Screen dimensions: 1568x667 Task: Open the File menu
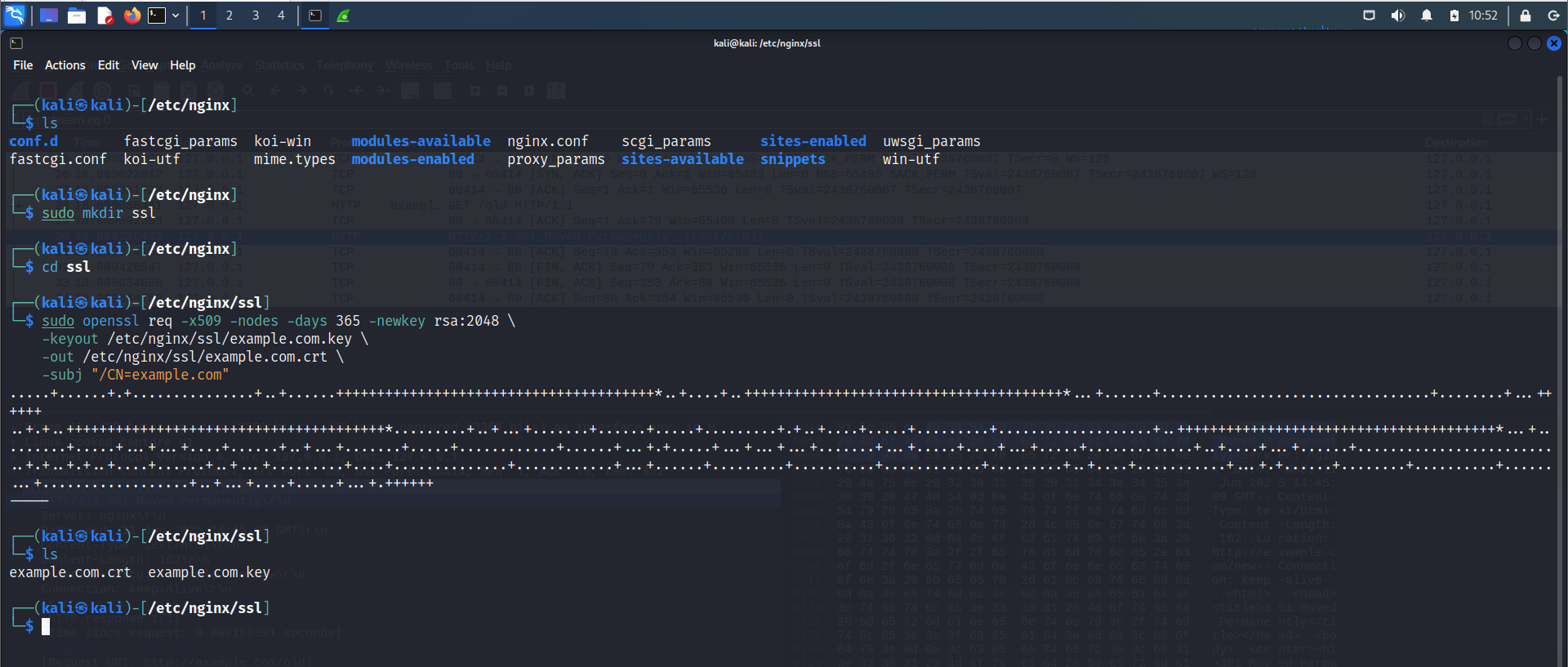pos(23,65)
